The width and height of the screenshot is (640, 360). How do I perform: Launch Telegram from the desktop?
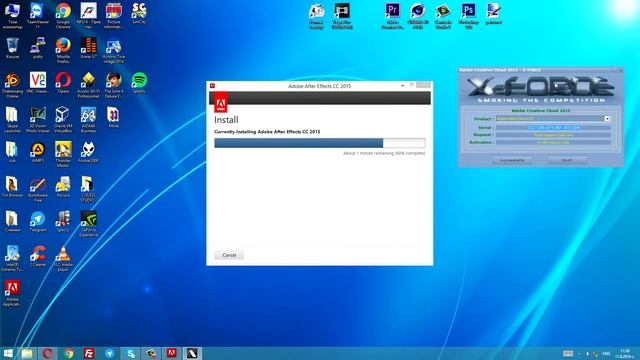(38, 222)
